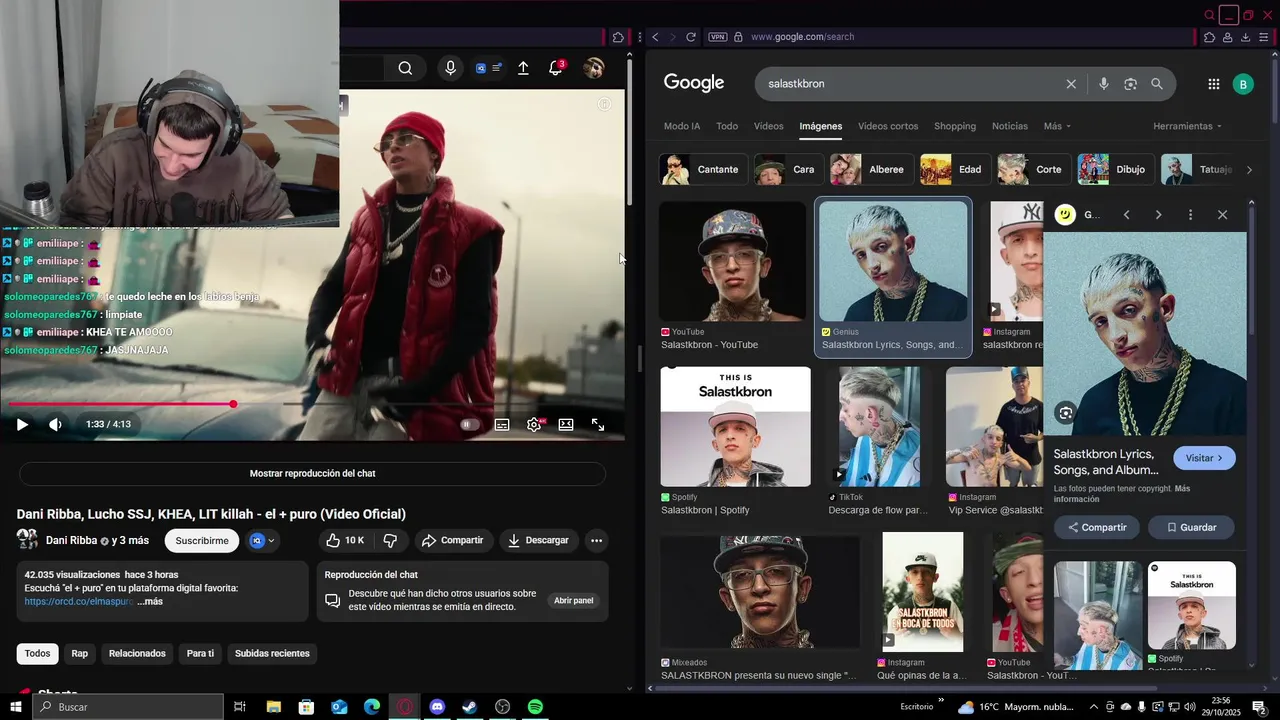Open Google Lens image search icon
The image size is (1280, 720).
(1131, 84)
